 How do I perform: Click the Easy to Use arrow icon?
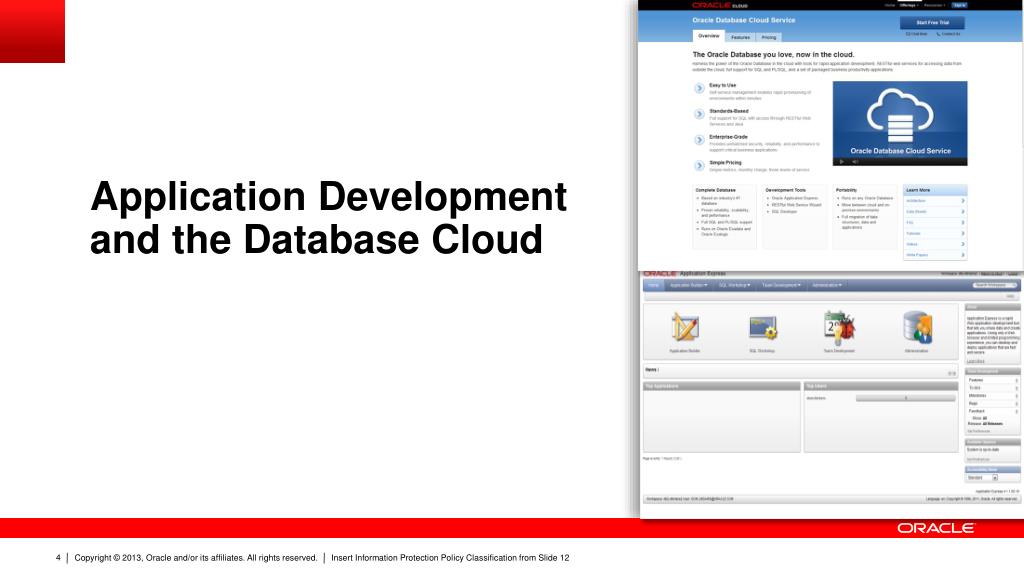pyautogui.click(x=699, y=89)
